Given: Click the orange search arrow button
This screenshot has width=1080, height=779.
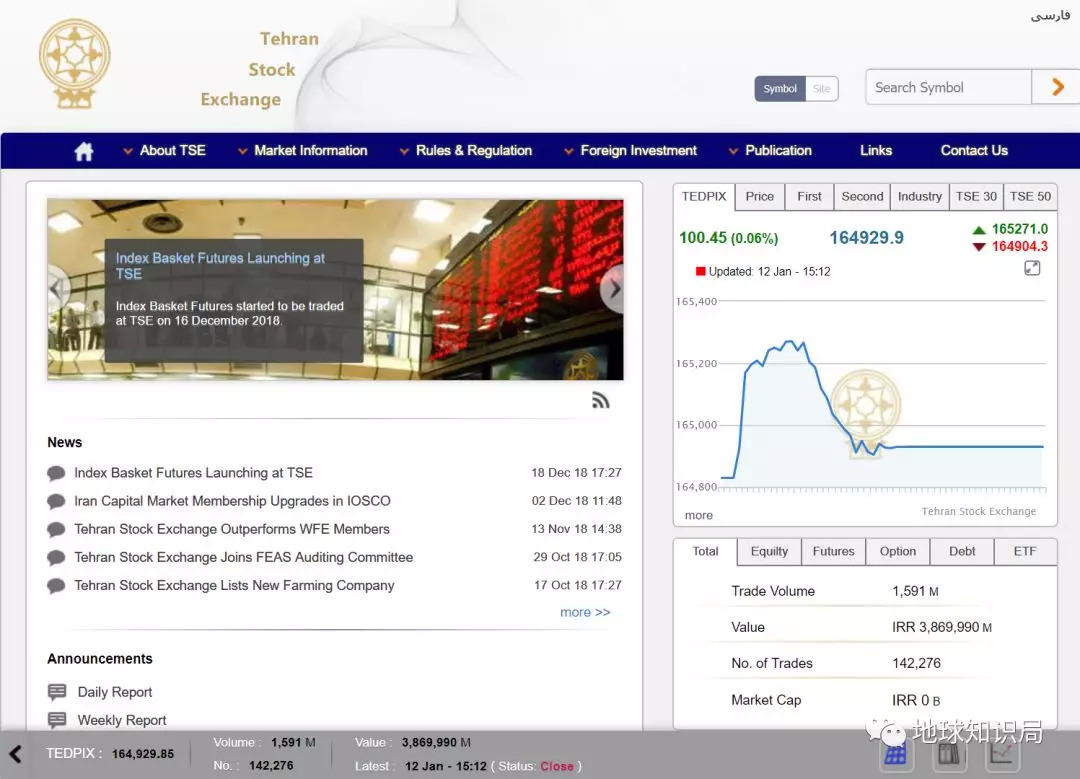Looking at the screenshot, I should pos(1057,88).
